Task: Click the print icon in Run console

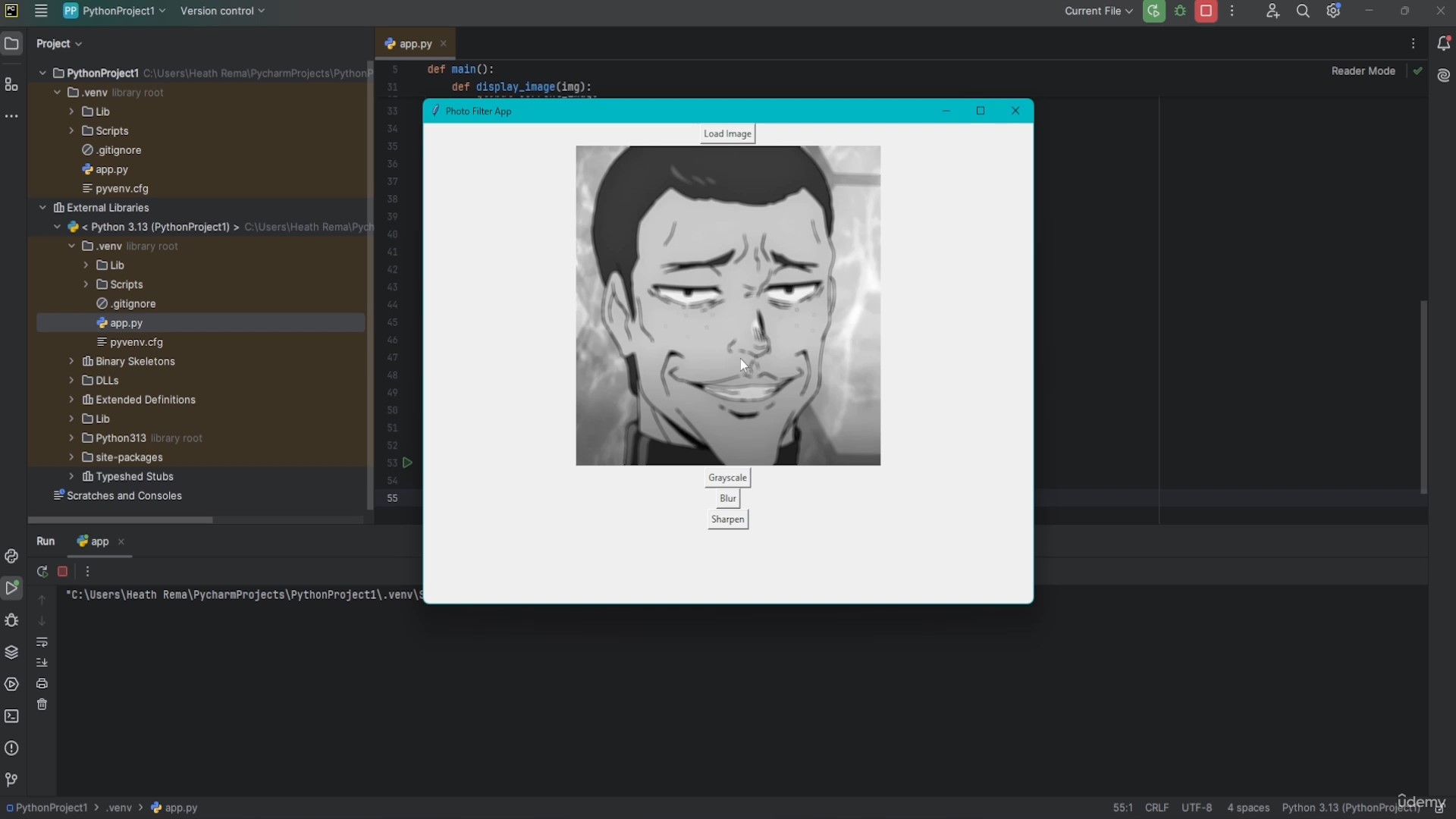Action: (42, 683)
